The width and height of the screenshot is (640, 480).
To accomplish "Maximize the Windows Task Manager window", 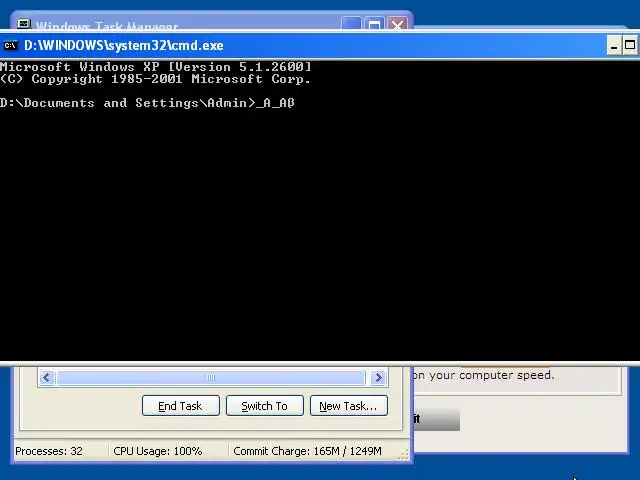I will tap(374, 24).
